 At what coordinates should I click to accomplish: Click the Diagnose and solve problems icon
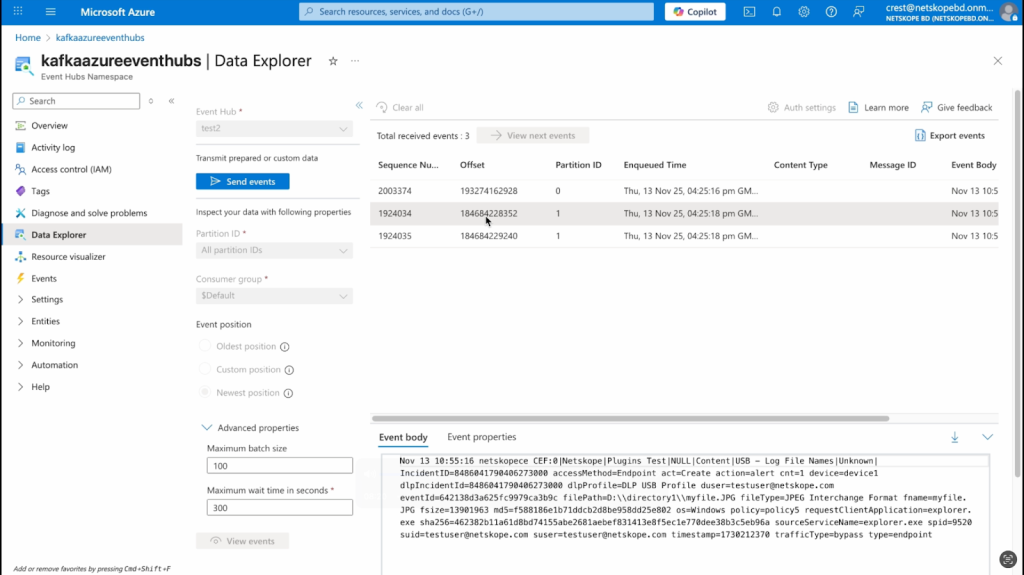click(x=20, y=213)
